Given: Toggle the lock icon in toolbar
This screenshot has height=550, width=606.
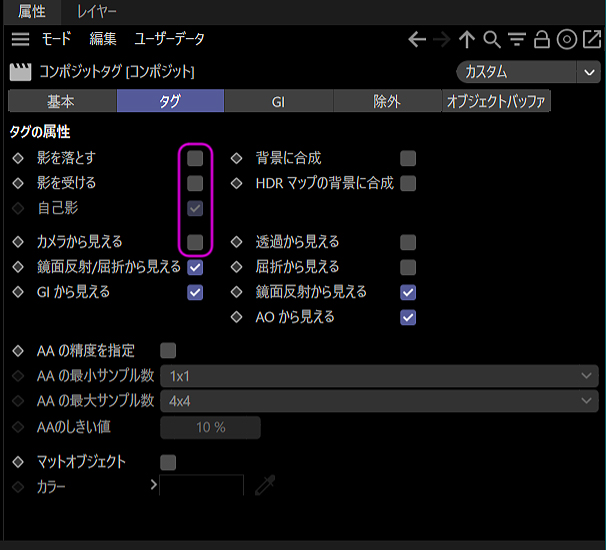Looking at the screenshot, I should coord(541,40).
